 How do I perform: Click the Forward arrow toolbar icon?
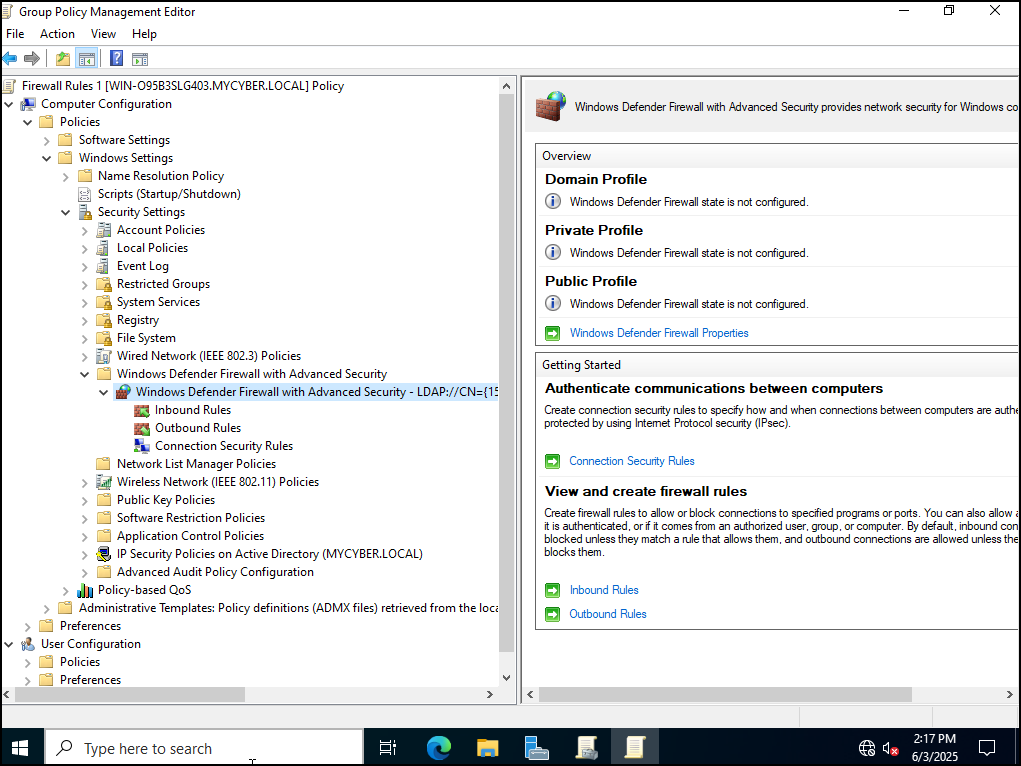coord(31,59)
